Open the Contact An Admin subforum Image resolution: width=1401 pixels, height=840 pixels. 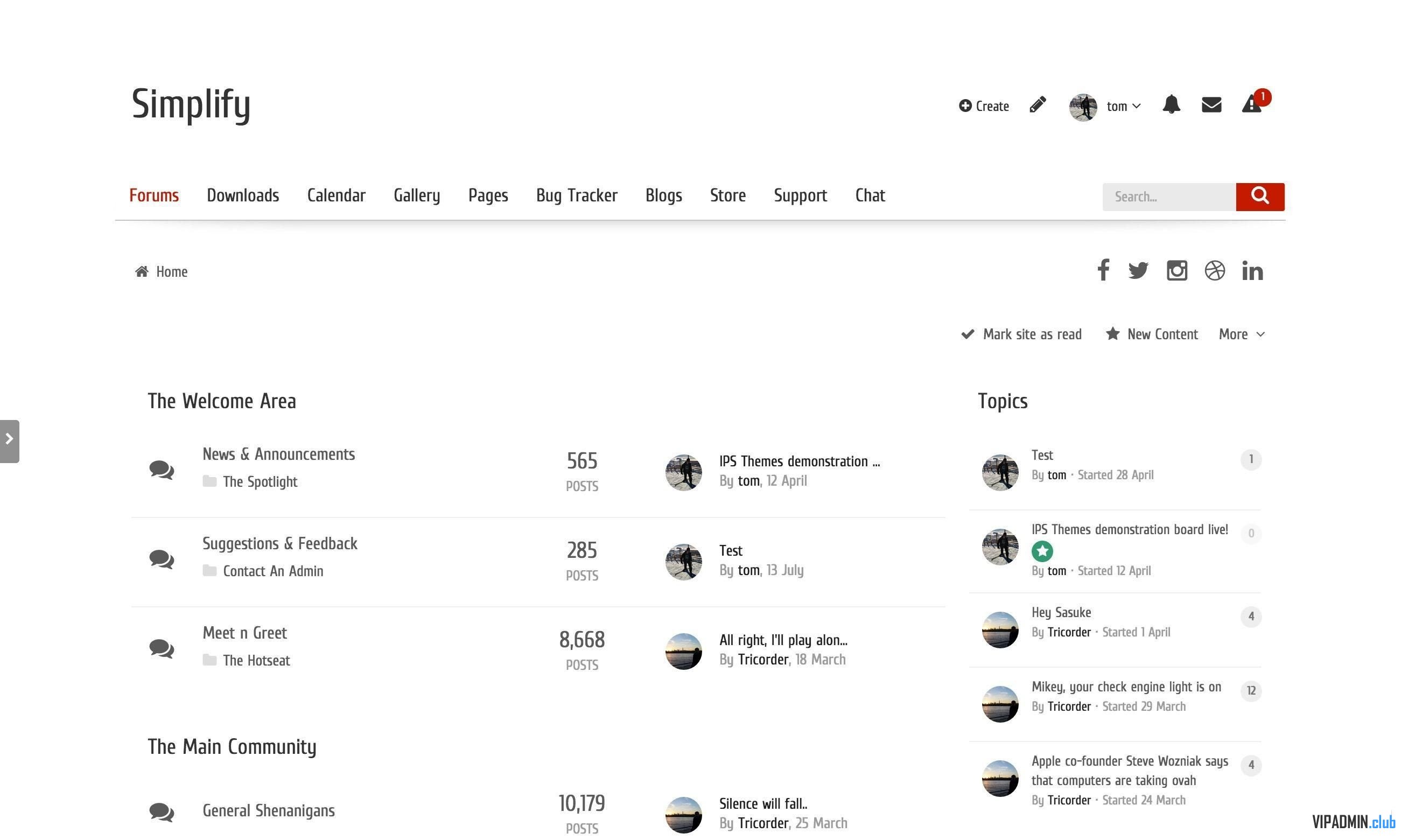pos(273,571)
